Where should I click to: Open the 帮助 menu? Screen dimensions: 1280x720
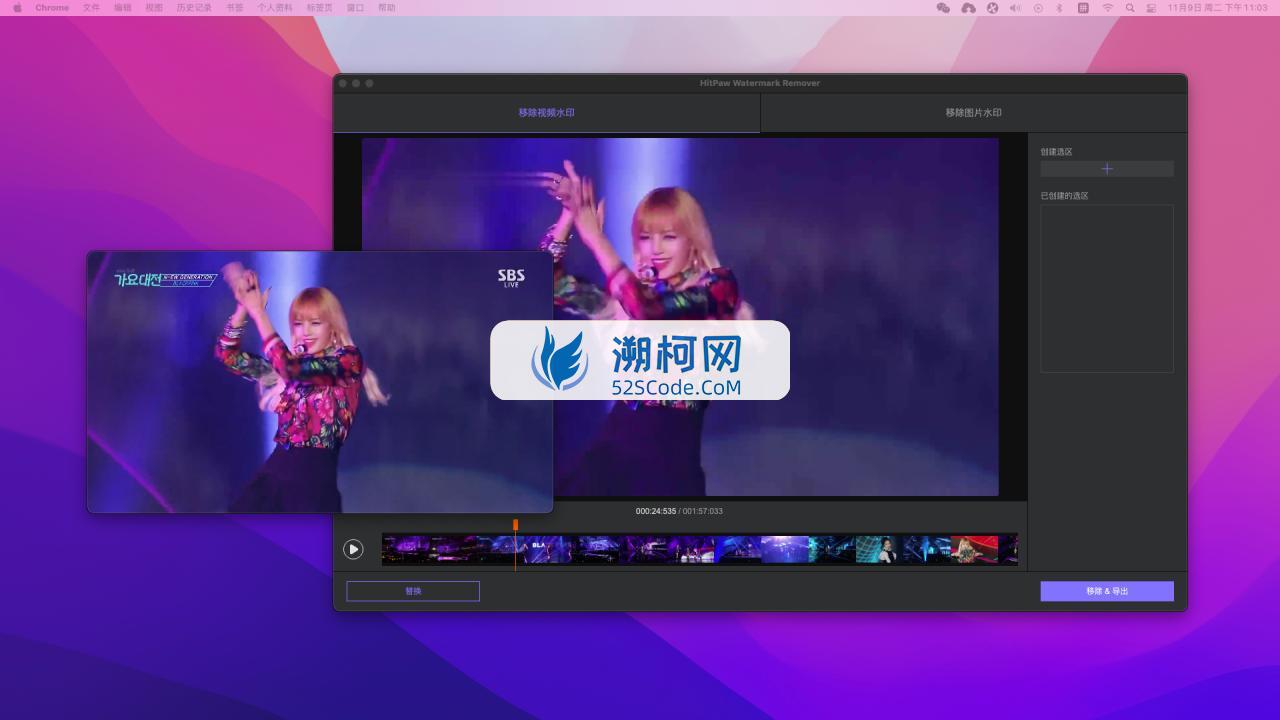387,7
